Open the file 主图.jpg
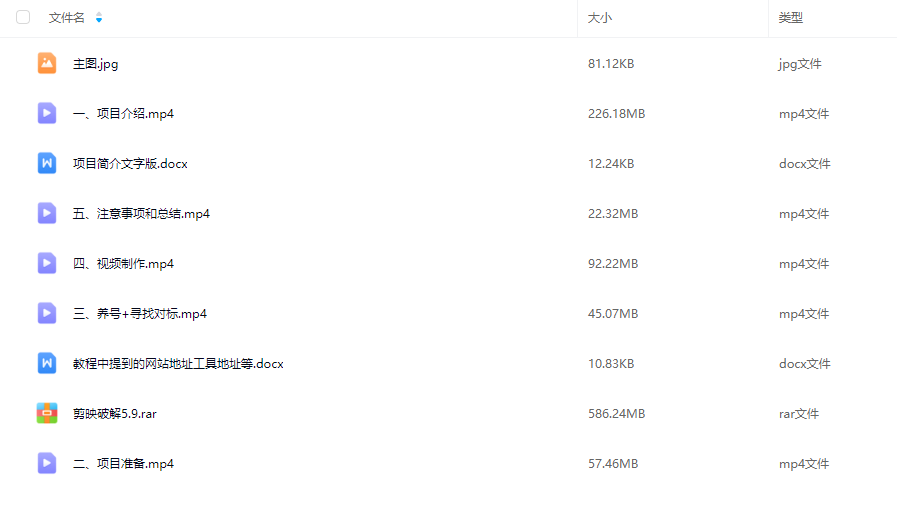Screen dimensions: 897x530 coord(96,64)
